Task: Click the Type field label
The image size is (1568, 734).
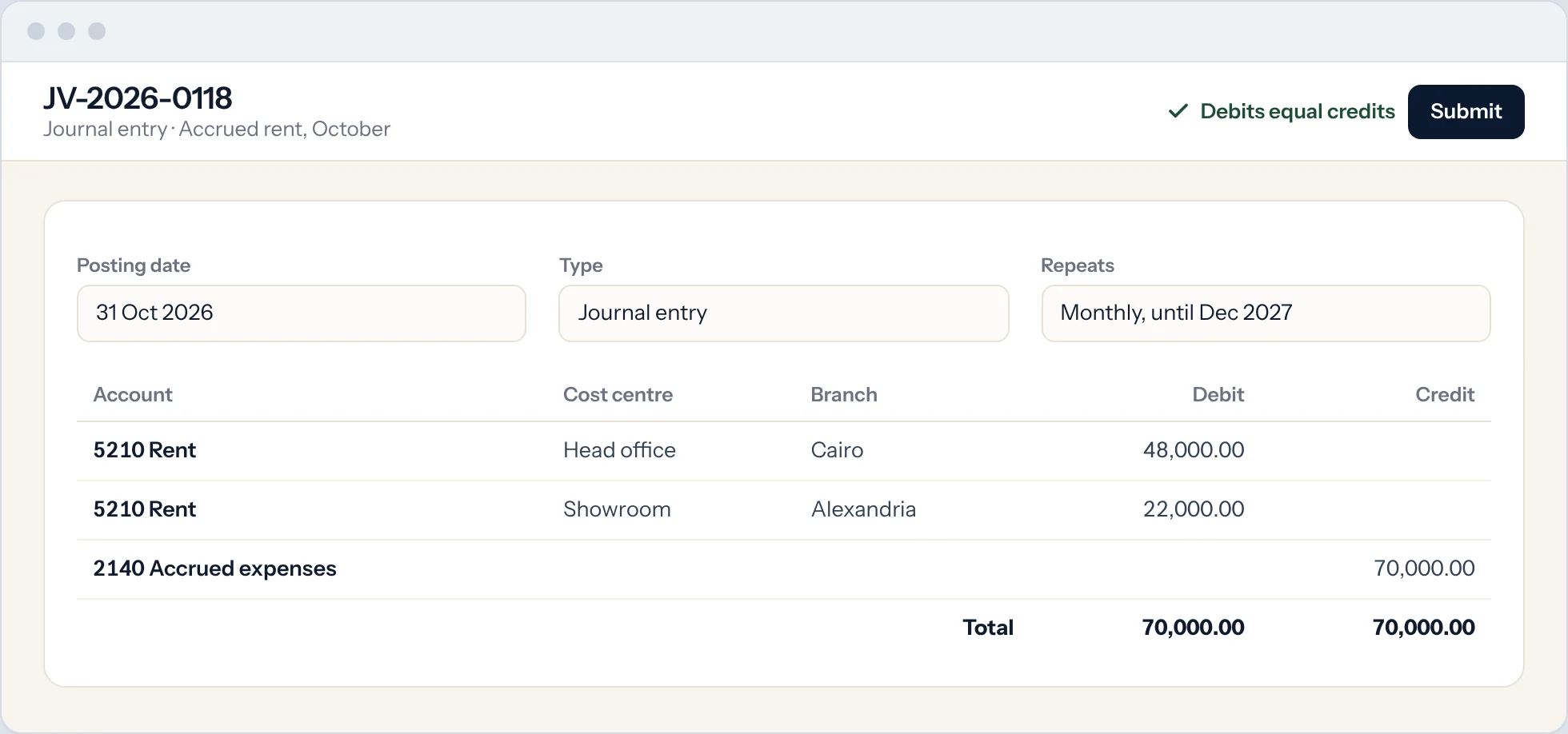Action: point(581,265)
